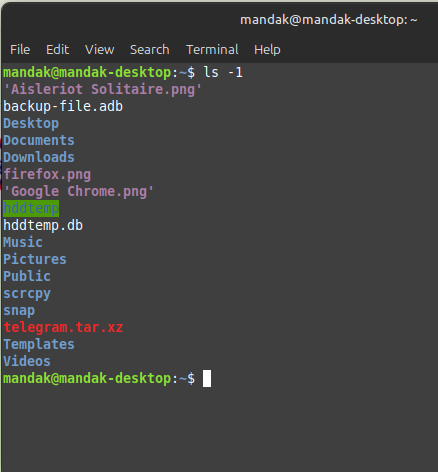
Task: Click the first-line mandak@mandak-desktop prompt text
Action: point(87,72)
